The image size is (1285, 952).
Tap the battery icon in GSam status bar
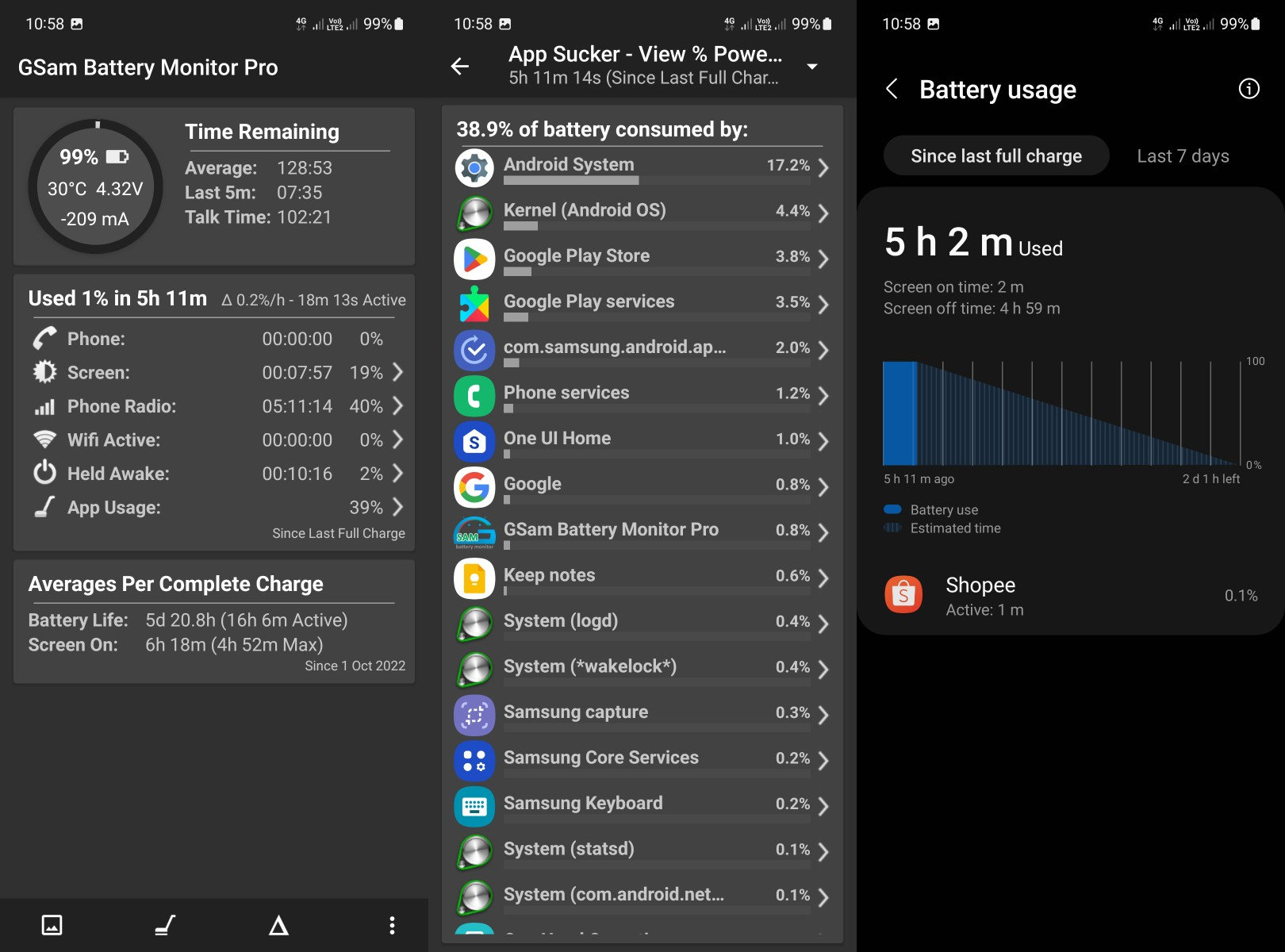(x=398, y=24)
